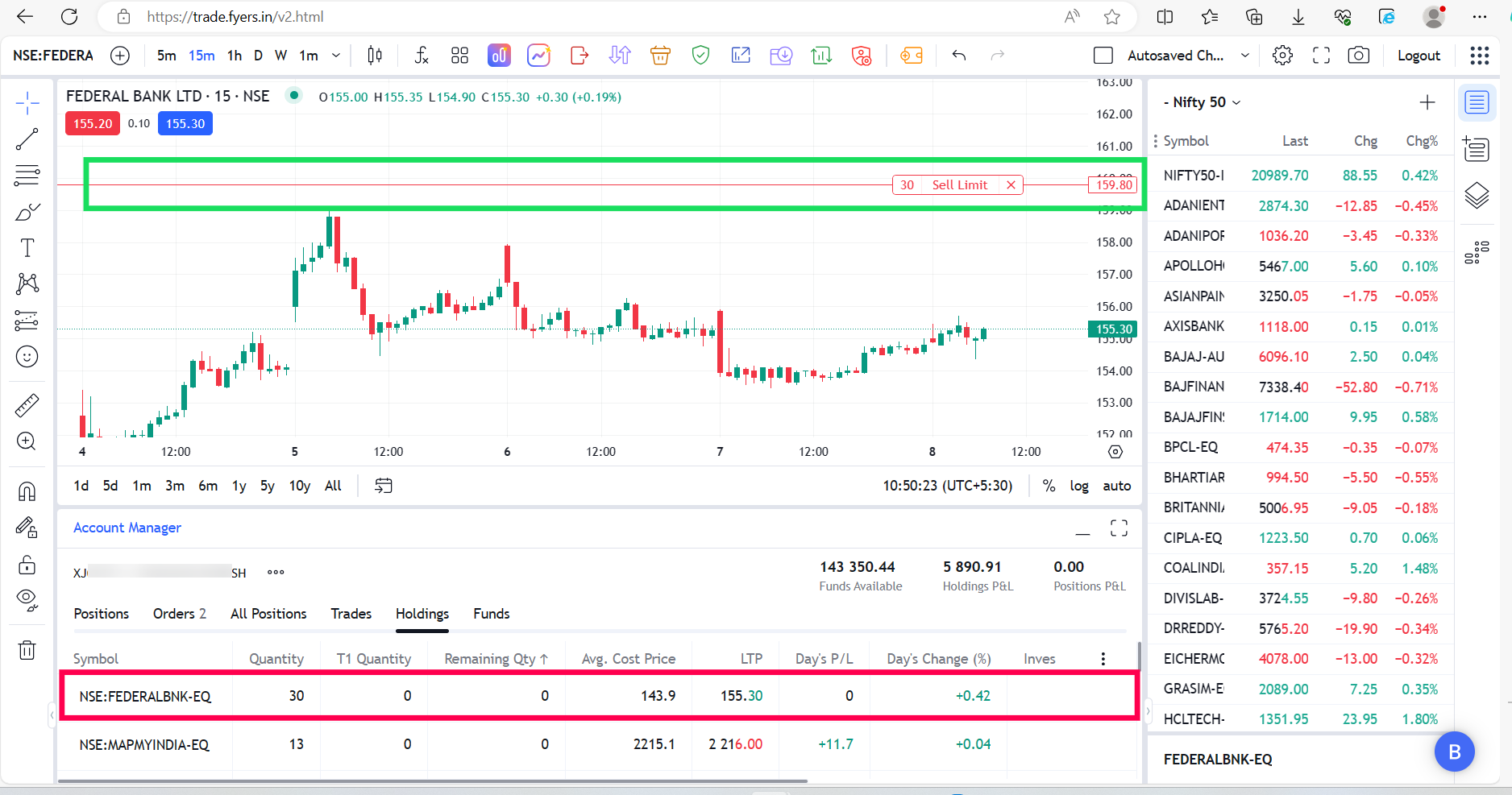The height and width of the screenshot is (795, 1512).
Task: Select the text annotation tool
Action: pos(27,248)
